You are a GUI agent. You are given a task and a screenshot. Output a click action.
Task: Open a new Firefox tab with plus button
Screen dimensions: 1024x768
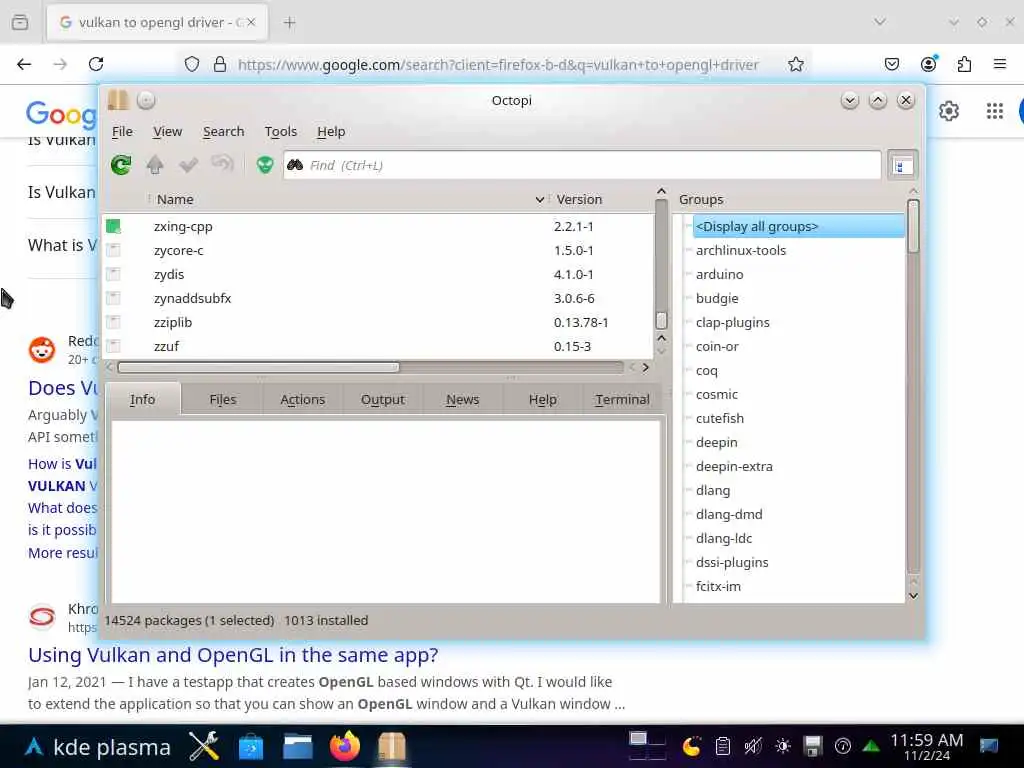(x=290, y=23)
